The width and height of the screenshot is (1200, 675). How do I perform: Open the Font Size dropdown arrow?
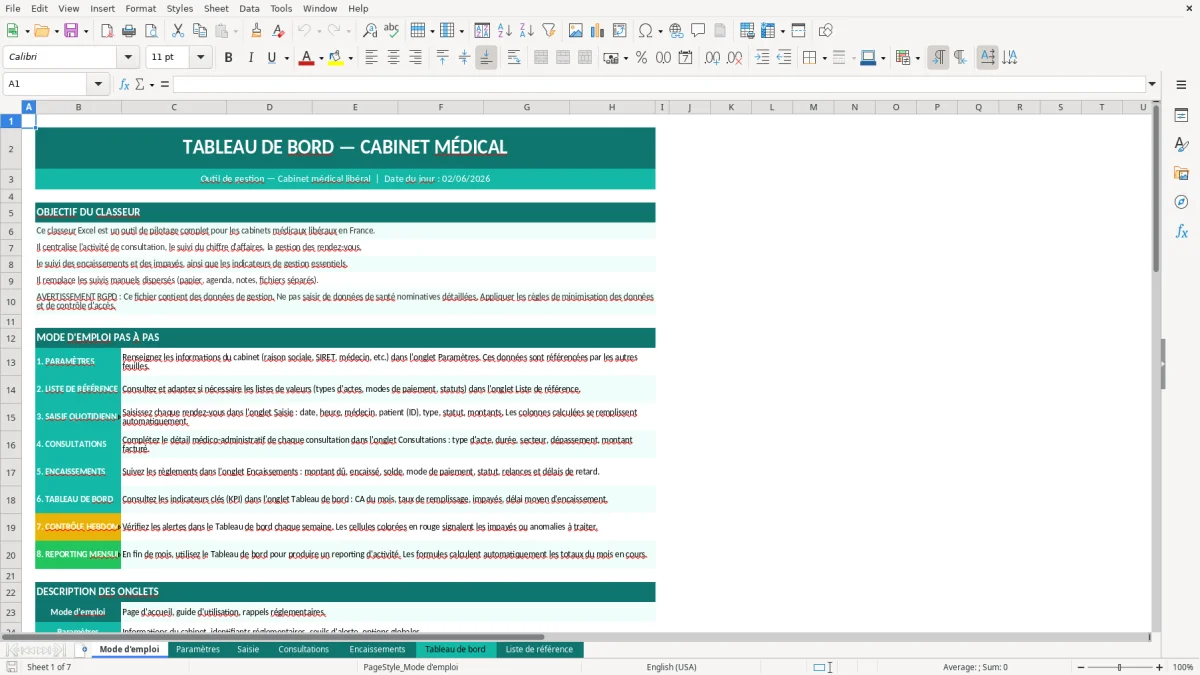(x=201, y=58)
